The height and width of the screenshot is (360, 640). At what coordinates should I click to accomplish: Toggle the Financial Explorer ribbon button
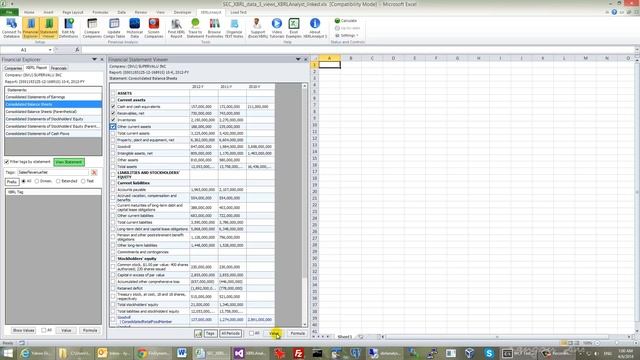(31, 28)
